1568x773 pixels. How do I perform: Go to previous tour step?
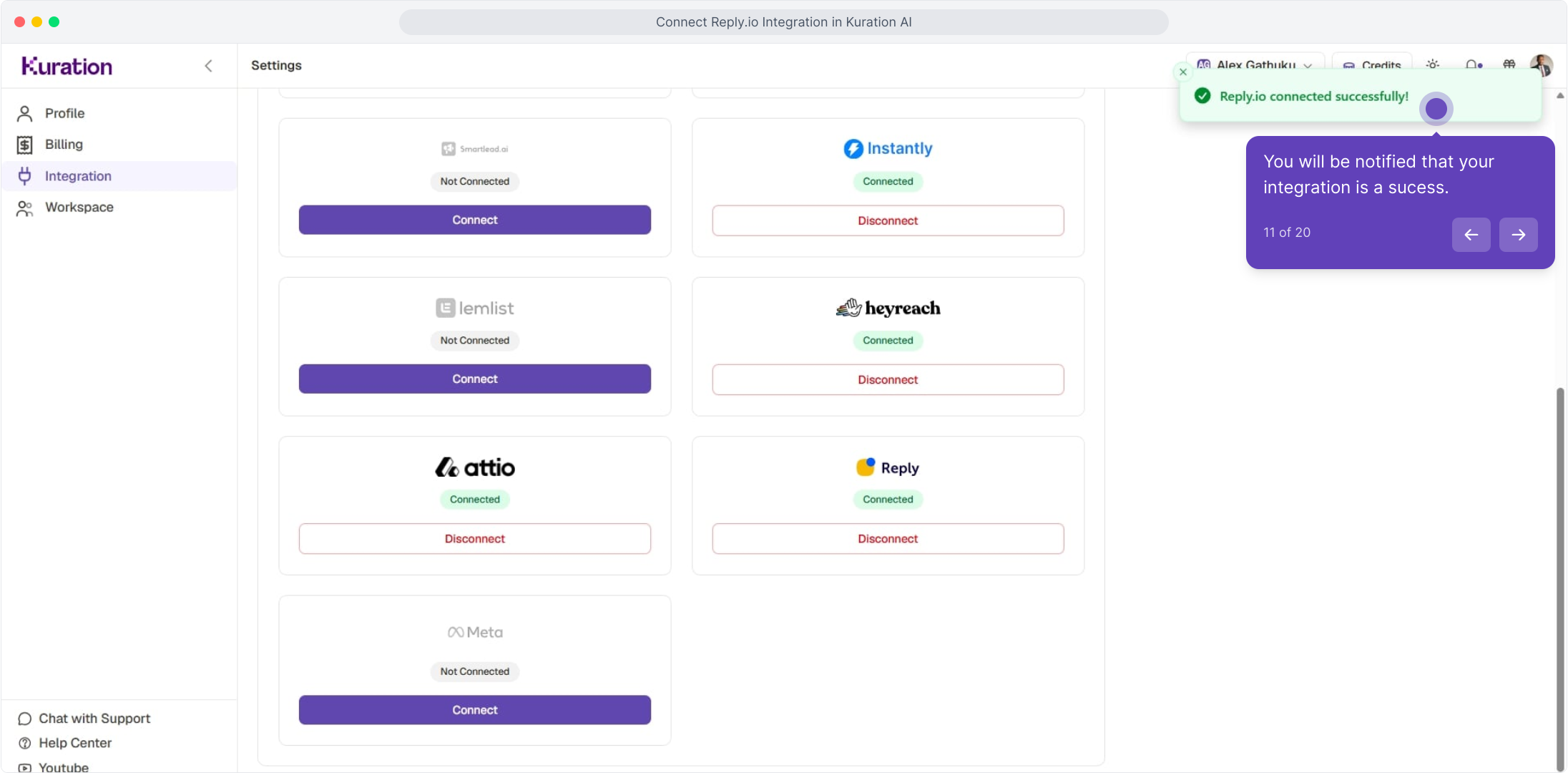(1471, 235)
